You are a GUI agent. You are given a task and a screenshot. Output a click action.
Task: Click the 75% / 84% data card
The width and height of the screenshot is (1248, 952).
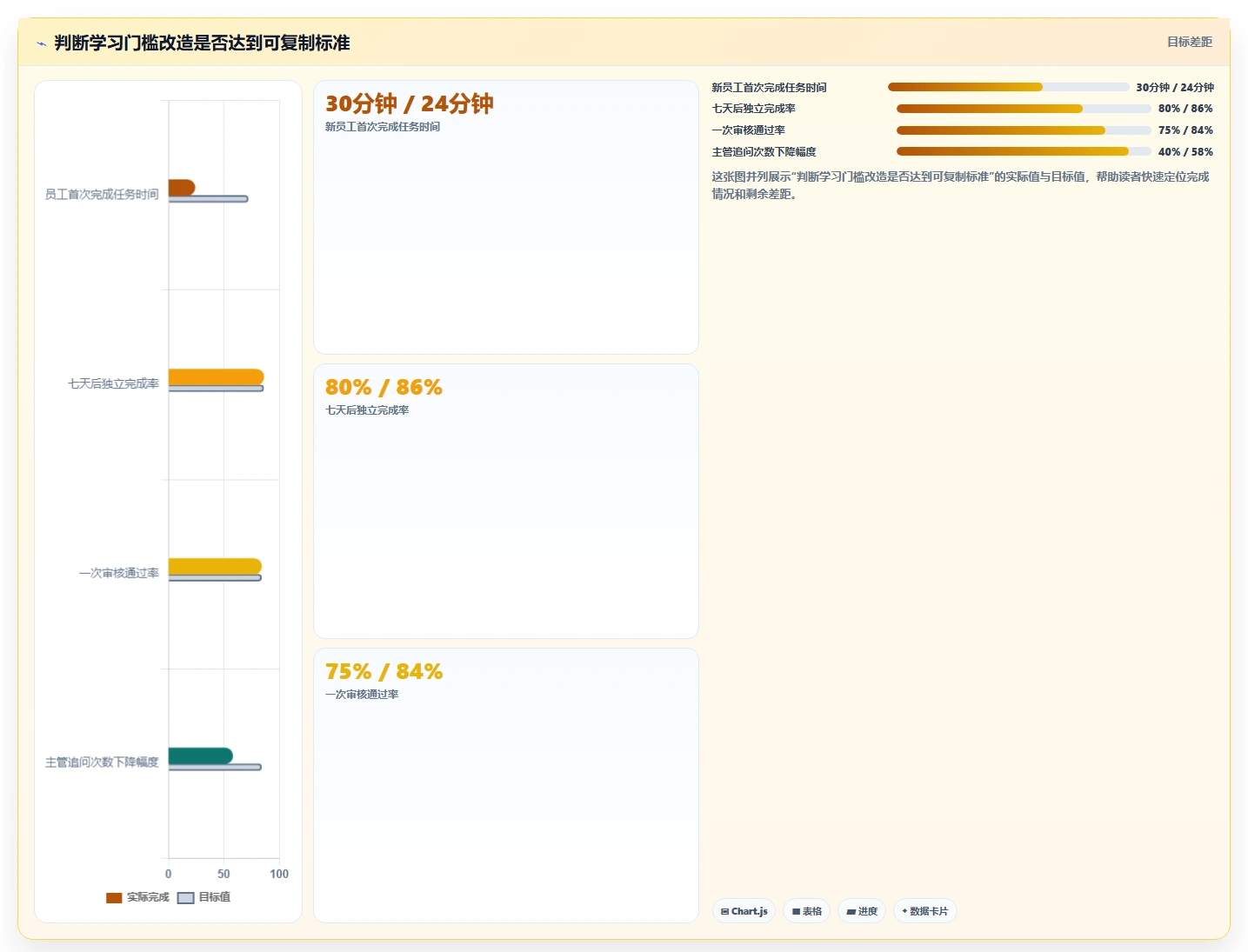506,785
